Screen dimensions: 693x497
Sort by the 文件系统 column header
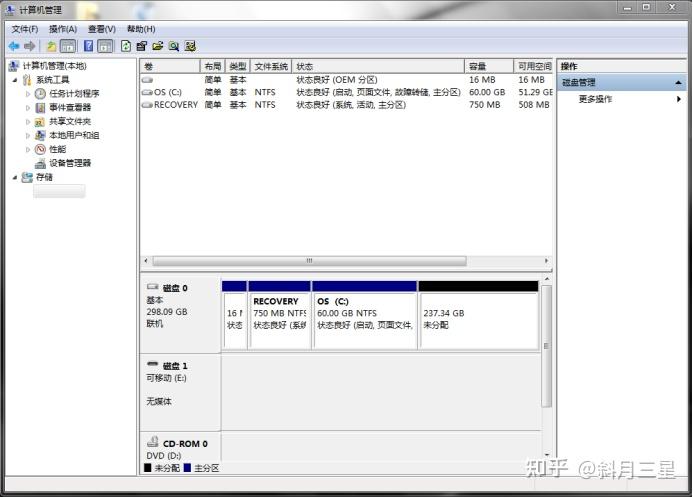click(271, 67)
